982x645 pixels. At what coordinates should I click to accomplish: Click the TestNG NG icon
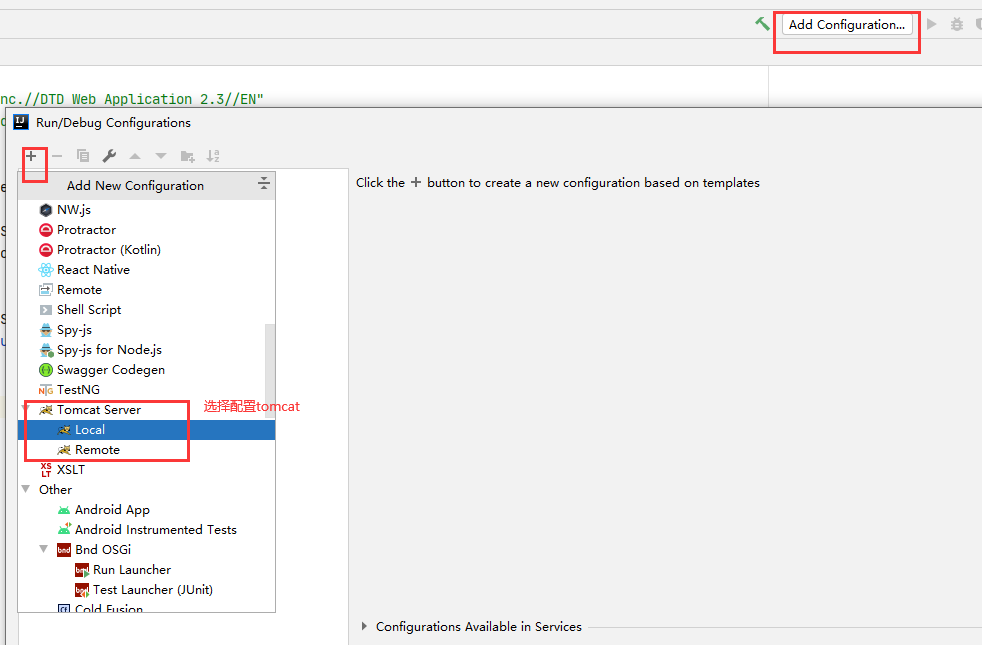point(46,390)
